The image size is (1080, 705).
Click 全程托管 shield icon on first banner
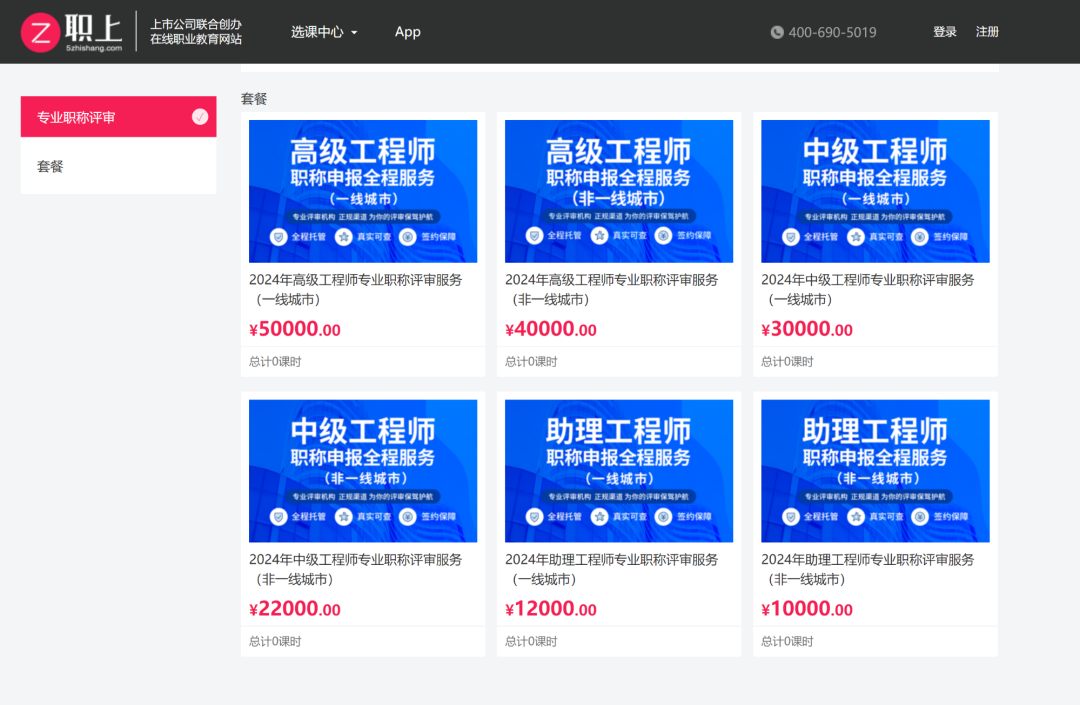(279, 237)
